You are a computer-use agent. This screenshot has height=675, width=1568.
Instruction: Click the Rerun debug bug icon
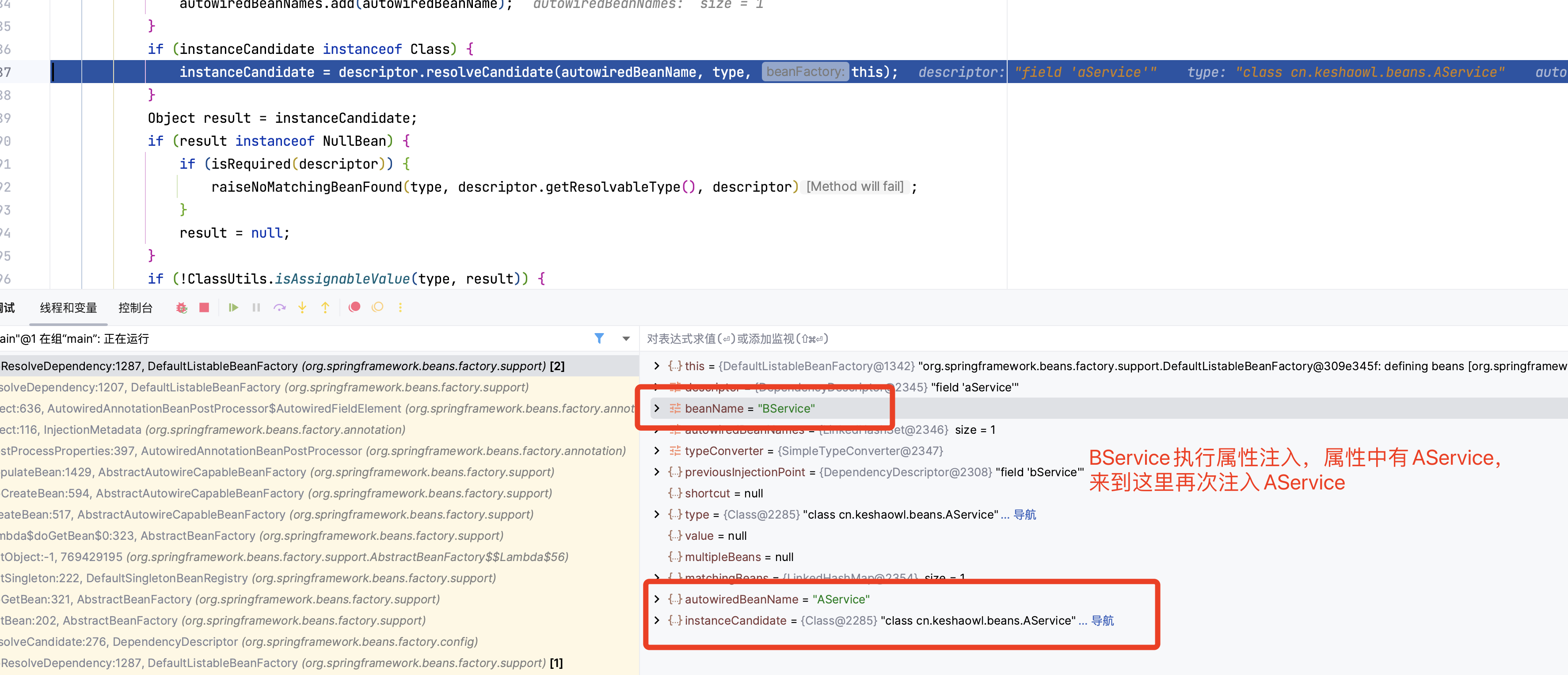tap(181, 308)
